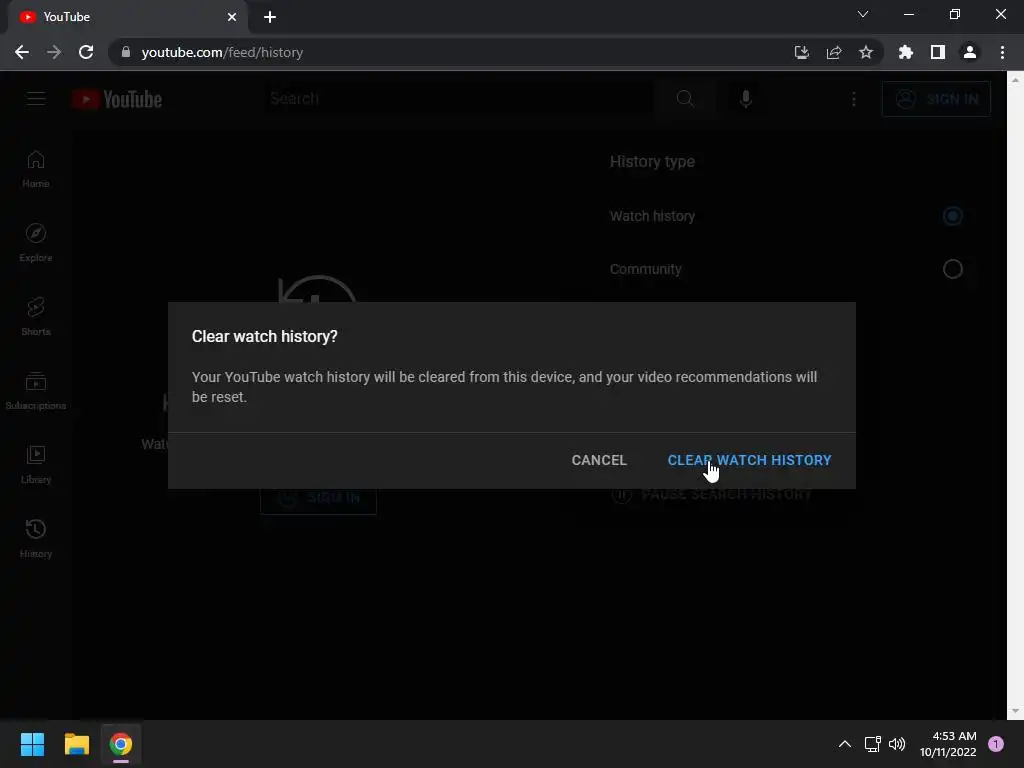Open the Windows Start menu

click(32, 744)
